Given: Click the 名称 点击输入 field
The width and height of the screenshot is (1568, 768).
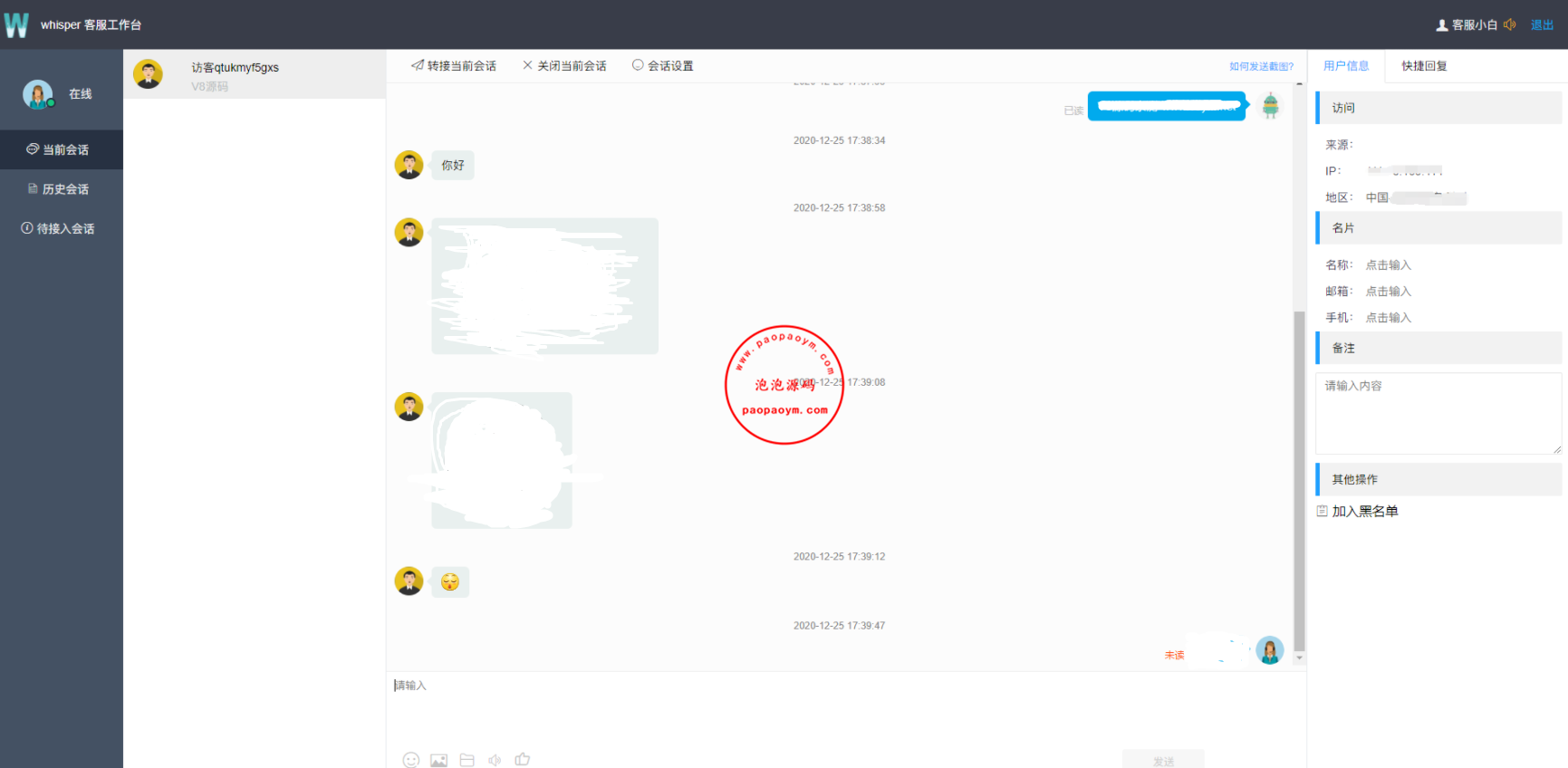Looking at the screenshot, I should [1389, 265].
